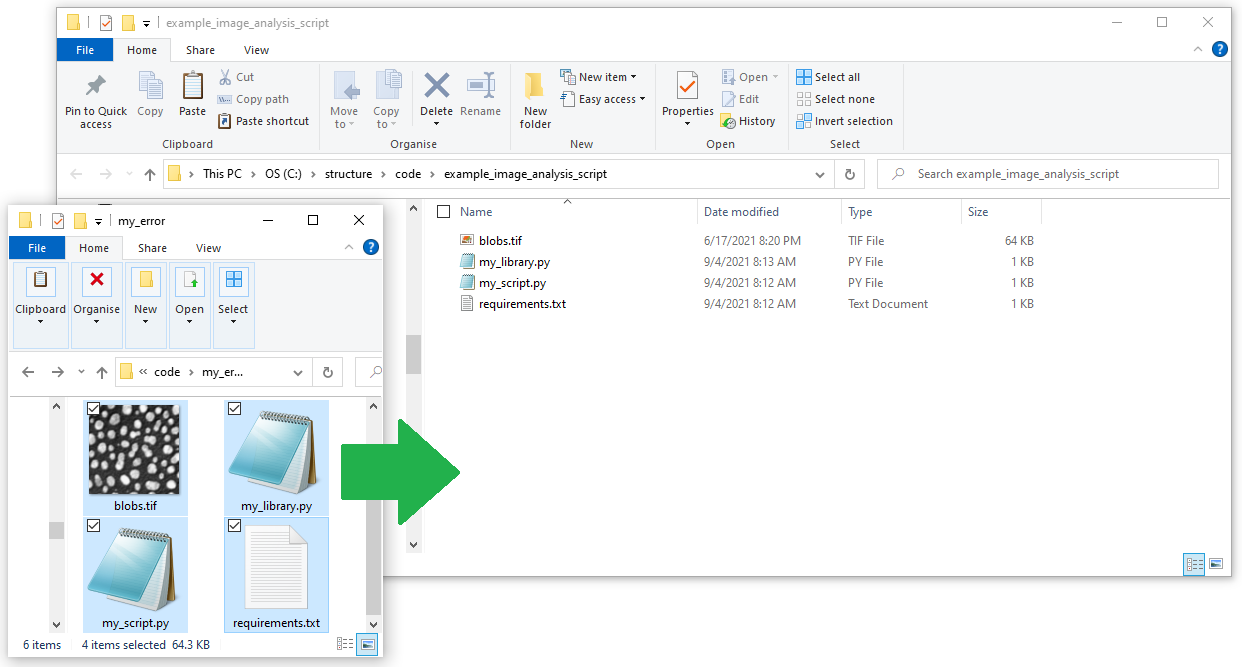1242x667 pixels.
Task: Open the File menu in my_error window
Action: (x=37, y=248)
